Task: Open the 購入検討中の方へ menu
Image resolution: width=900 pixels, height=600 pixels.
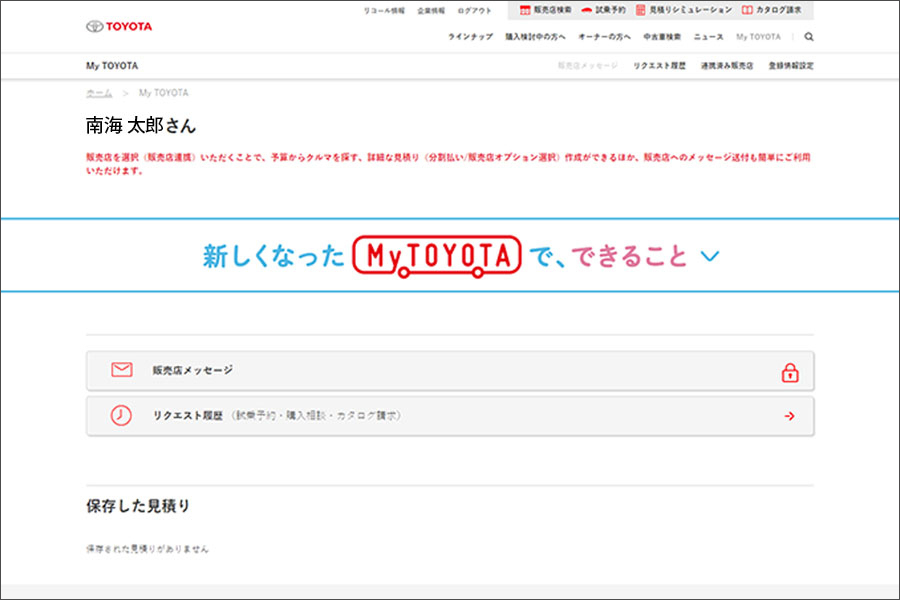Action: 535,37
